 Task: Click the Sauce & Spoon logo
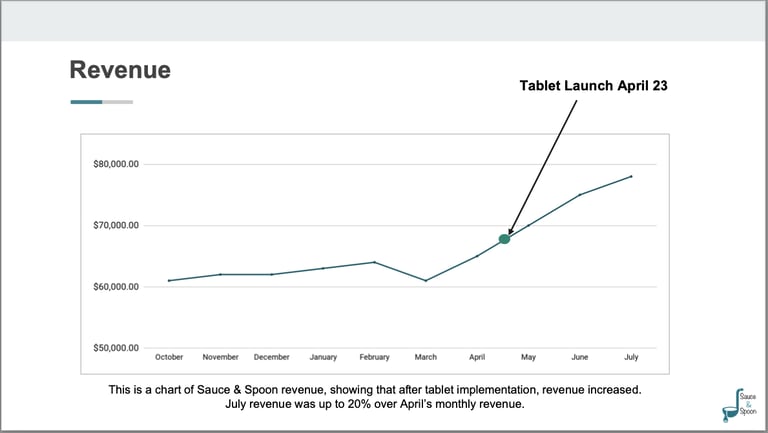pos(740,405)
